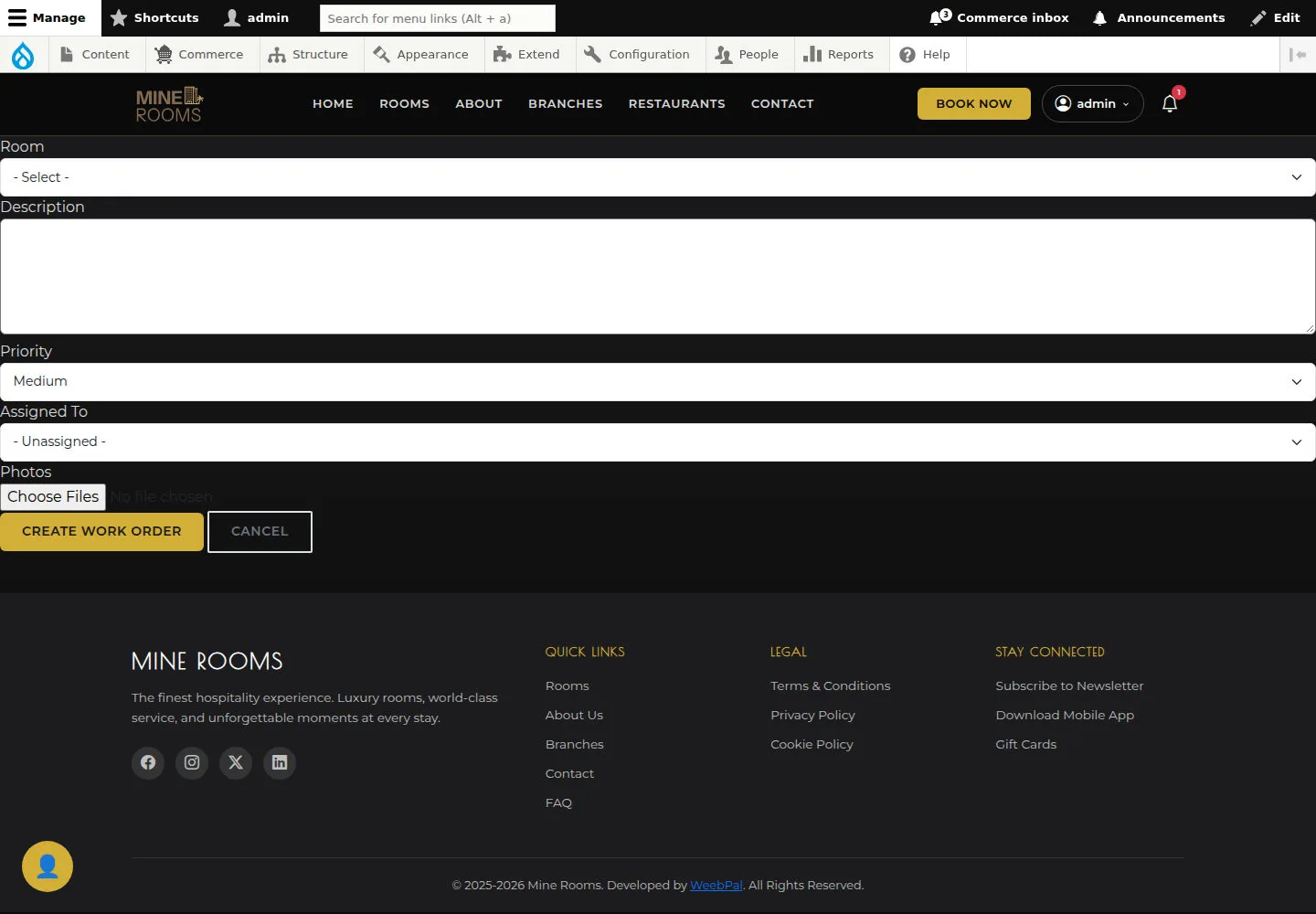Click the floating user chat avatar button
Screen dimensions: 1316x914
48,866
